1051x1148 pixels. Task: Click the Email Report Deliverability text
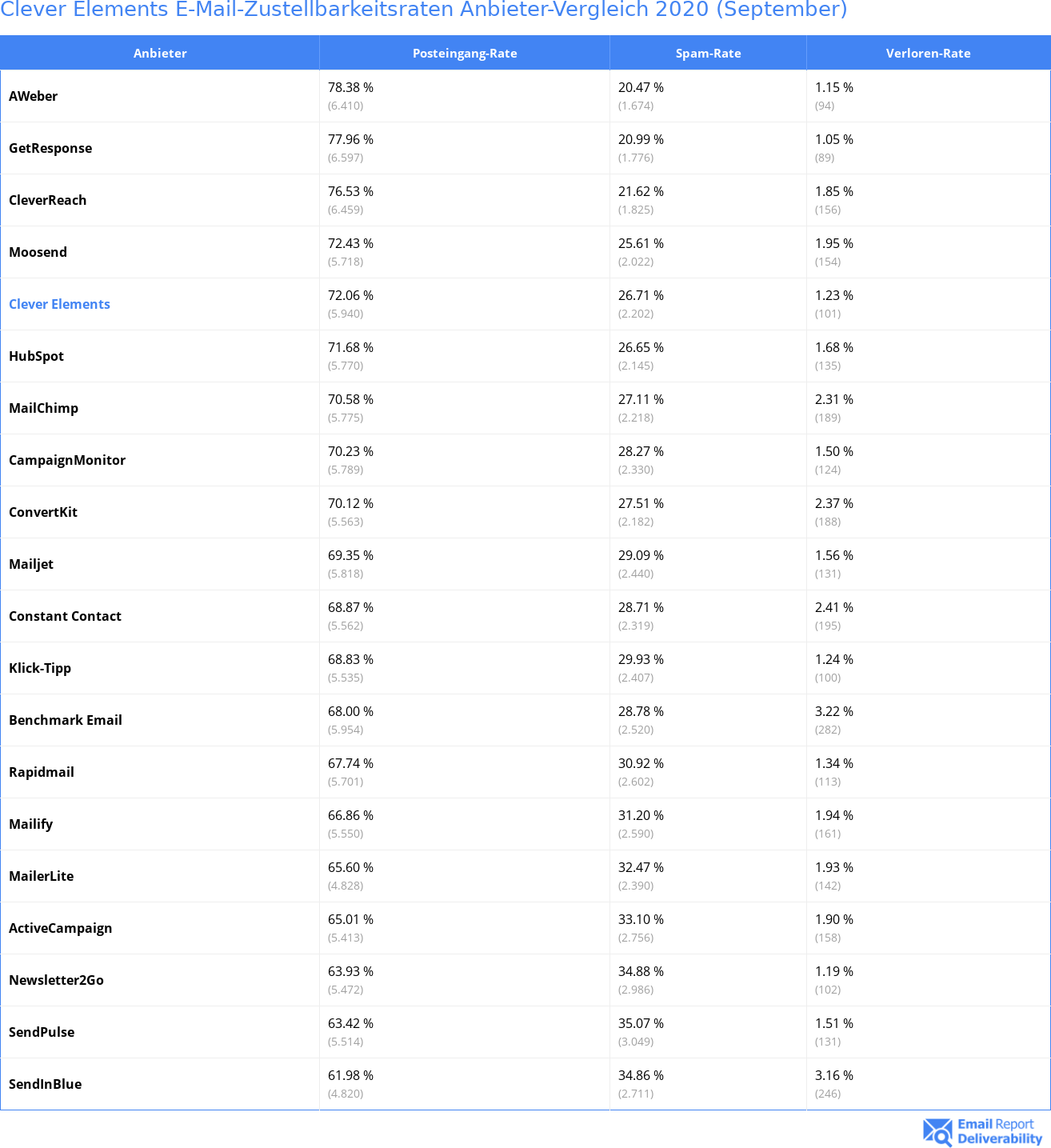[1000, 1131]
